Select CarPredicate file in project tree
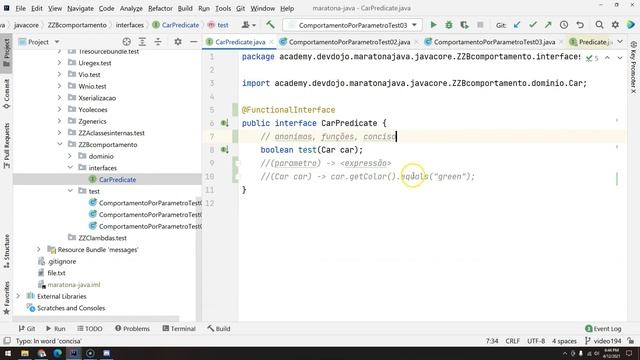640x360 pixels. coord(118,179)
